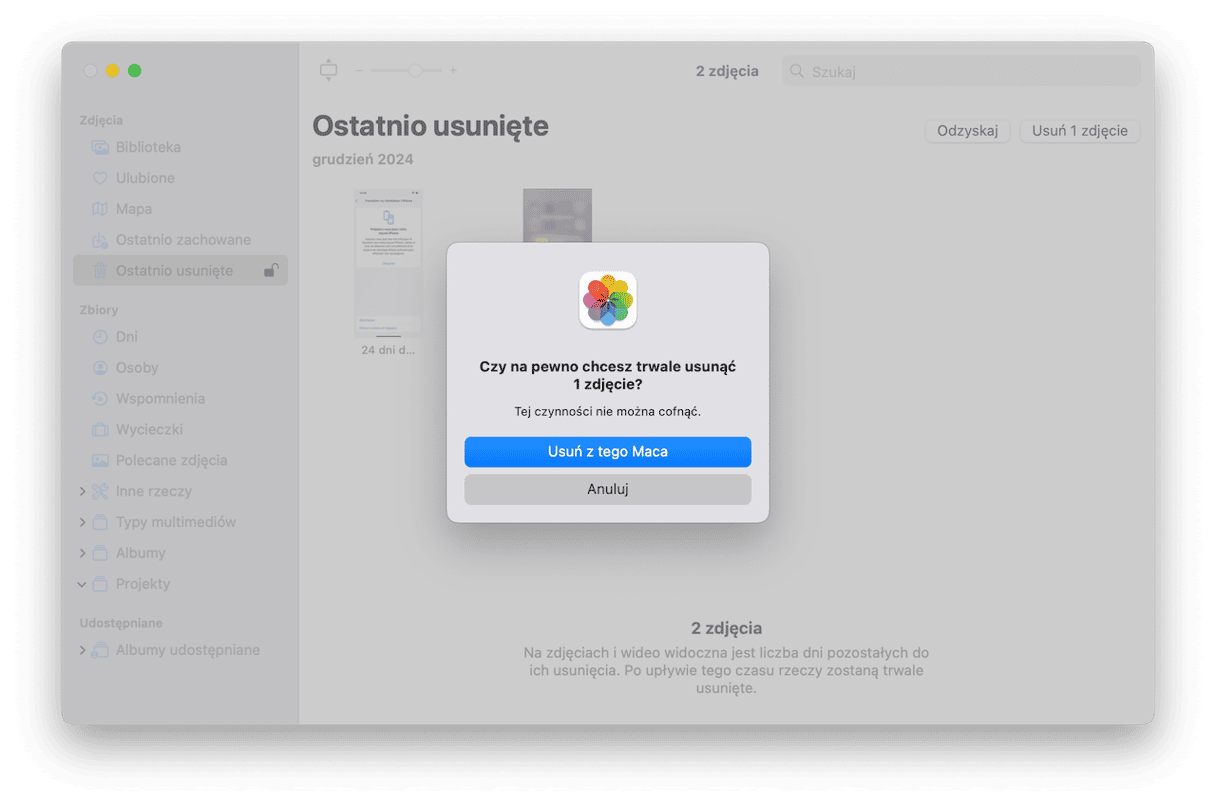Click the Osoby person icon
The width and height of the screenshot is (1216, 806).
[x=100, y=368]
